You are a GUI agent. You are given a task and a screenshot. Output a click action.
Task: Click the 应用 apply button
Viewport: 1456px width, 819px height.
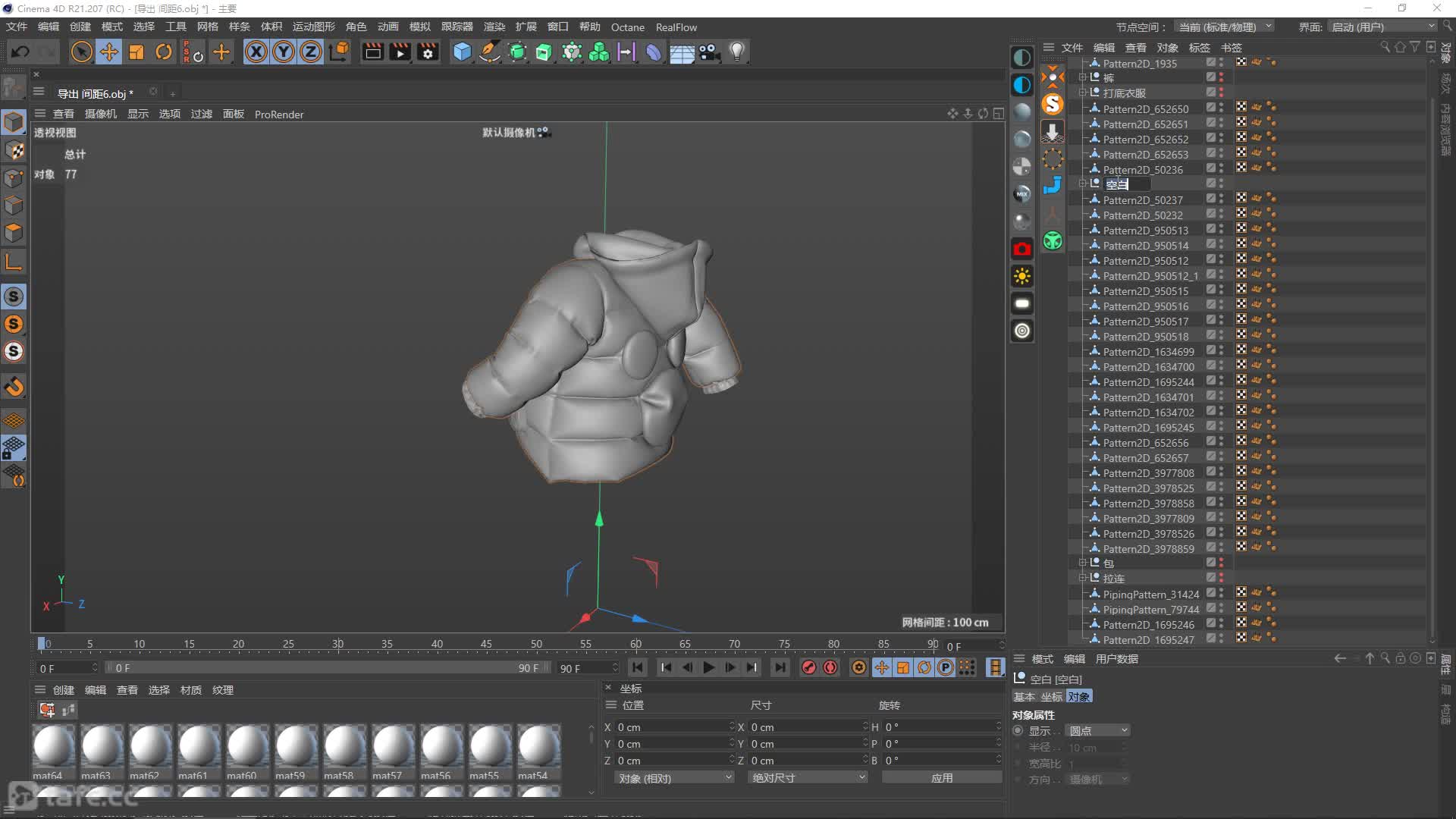tap(942, 778)
